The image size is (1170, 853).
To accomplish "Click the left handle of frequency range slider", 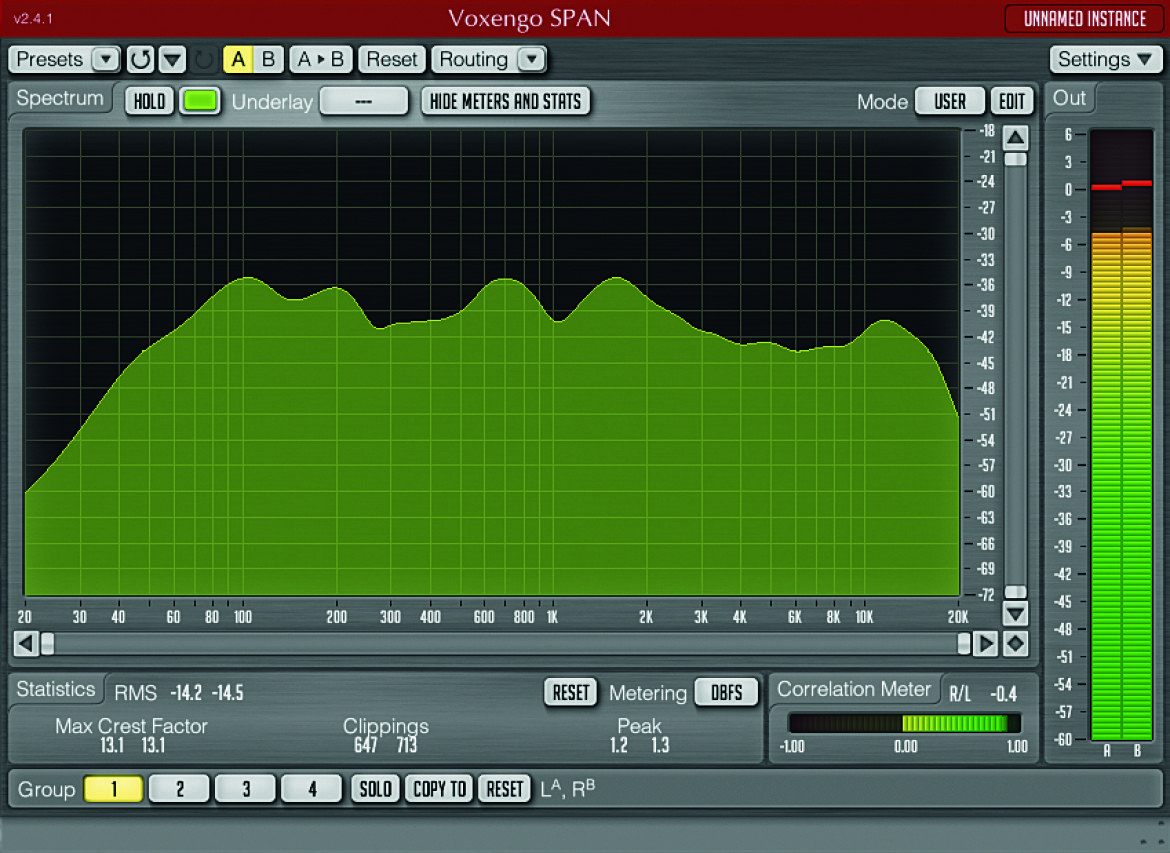I will [x=47, y=643].
